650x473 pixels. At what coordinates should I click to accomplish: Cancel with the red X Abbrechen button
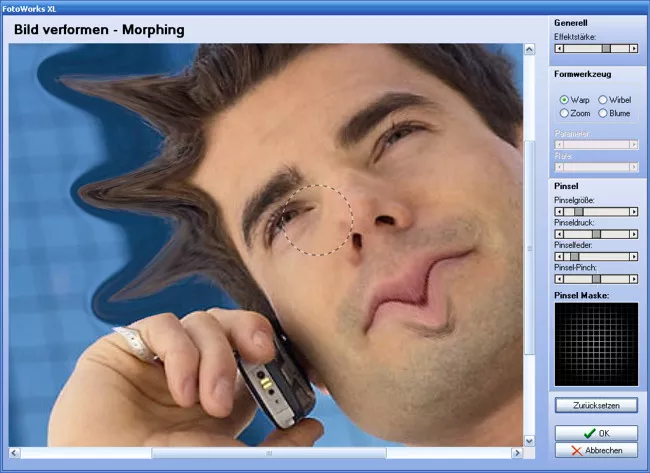click(596, 450)
